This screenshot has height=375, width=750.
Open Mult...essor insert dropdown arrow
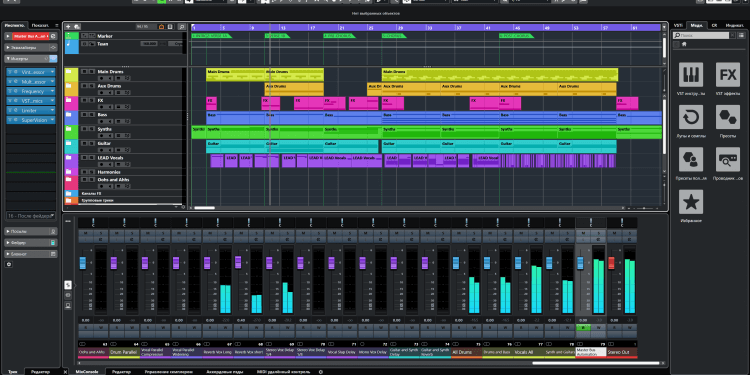coord(52,82)
